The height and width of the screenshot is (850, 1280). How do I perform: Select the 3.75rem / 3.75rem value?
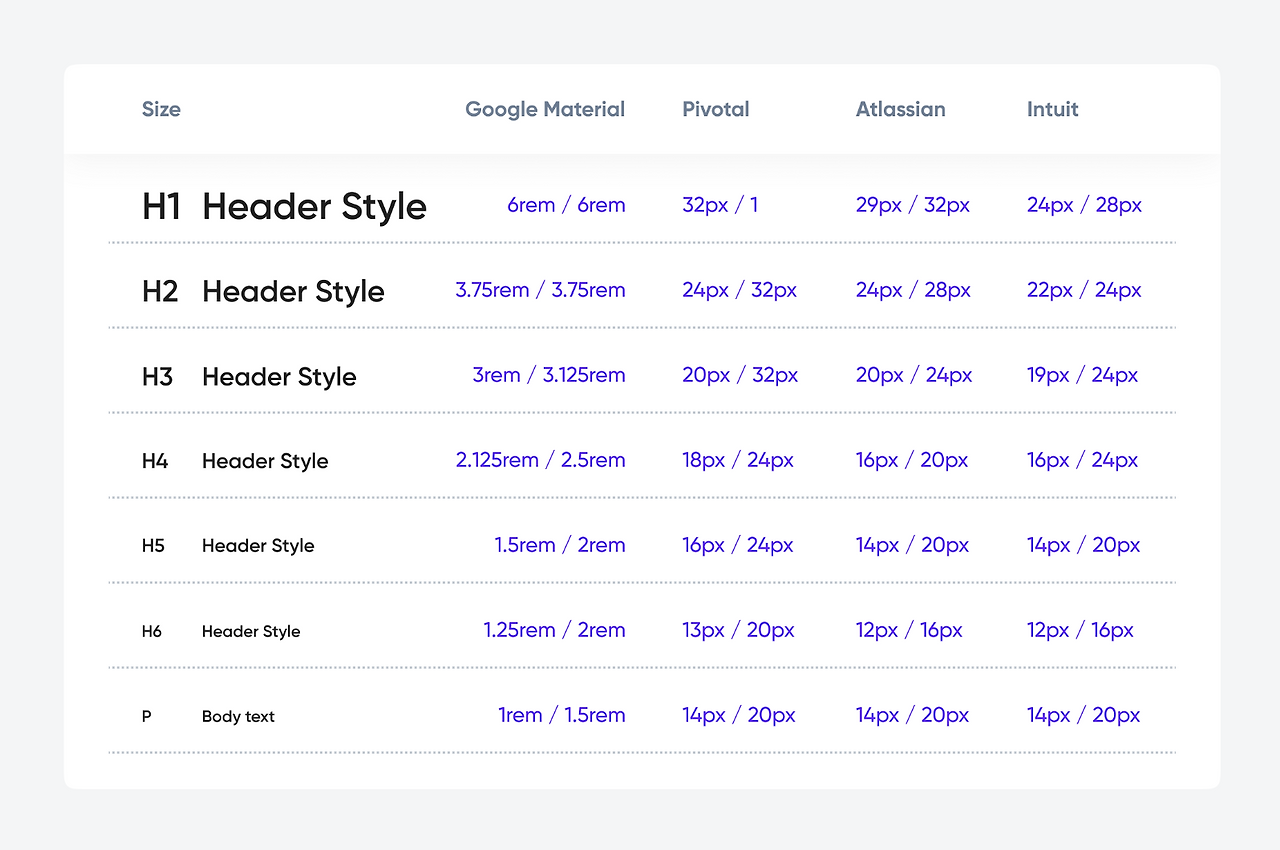pyautogui.click(x=540, y=290)
